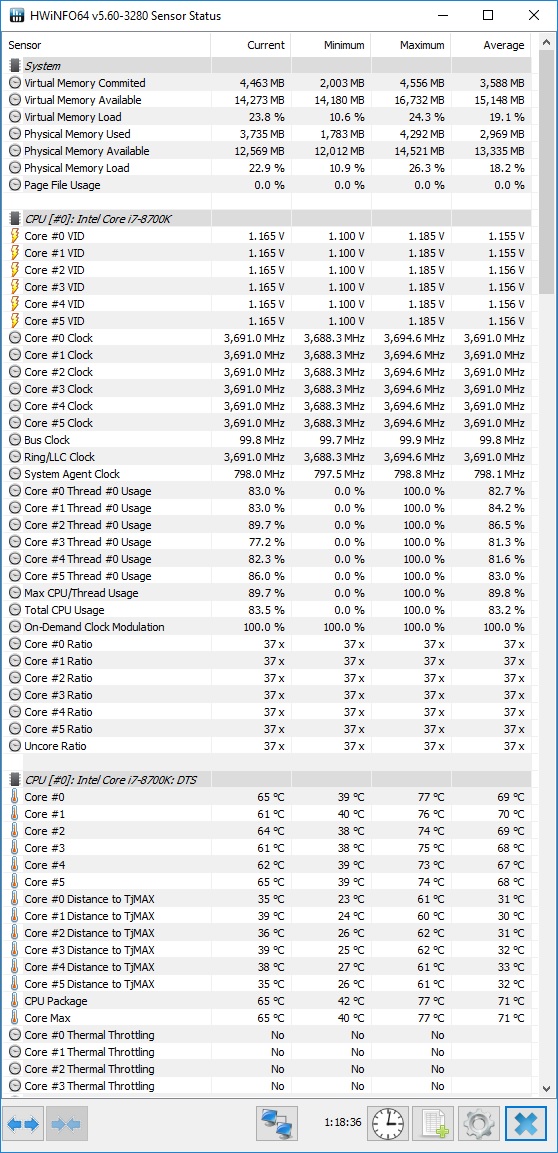
Task: Select the Total CPU Usage row
Action: (268, 610)
